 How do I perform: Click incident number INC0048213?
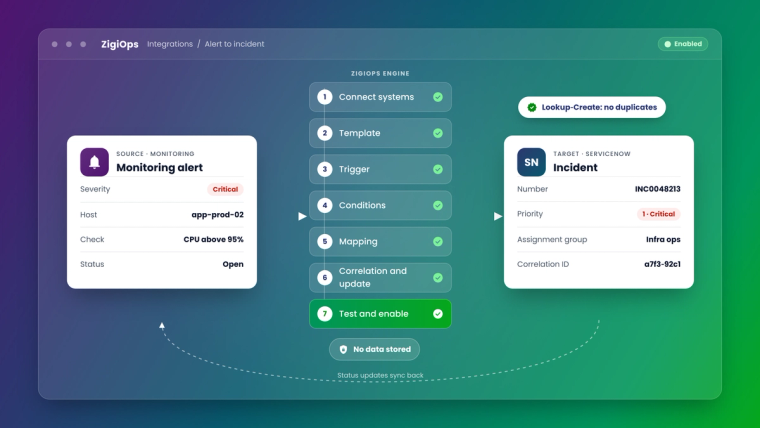pos(658,189)
